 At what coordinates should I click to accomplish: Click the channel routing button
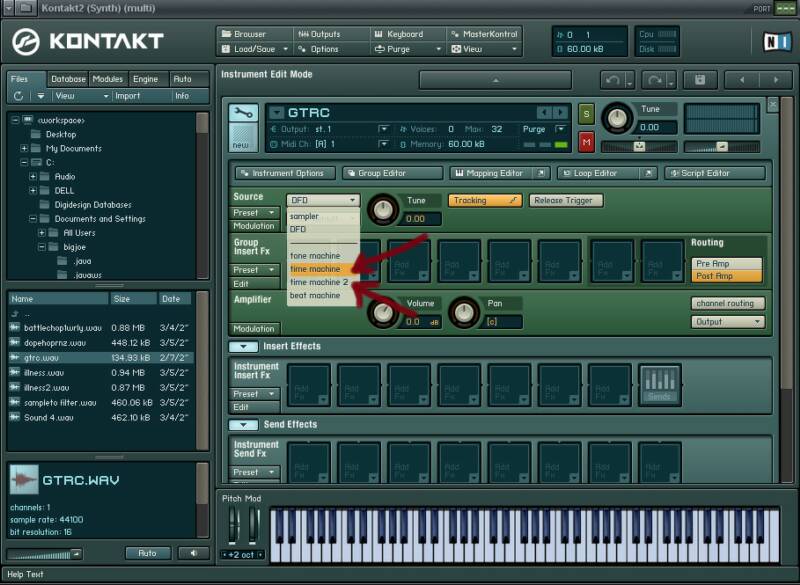[x=728, y=303]
